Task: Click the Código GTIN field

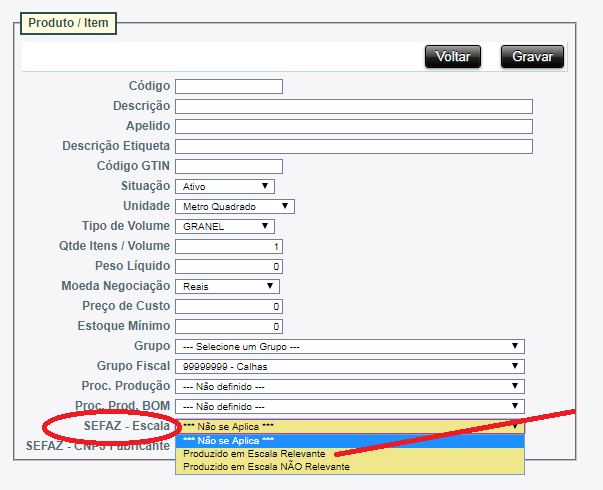Action: [x=228, y=166]
